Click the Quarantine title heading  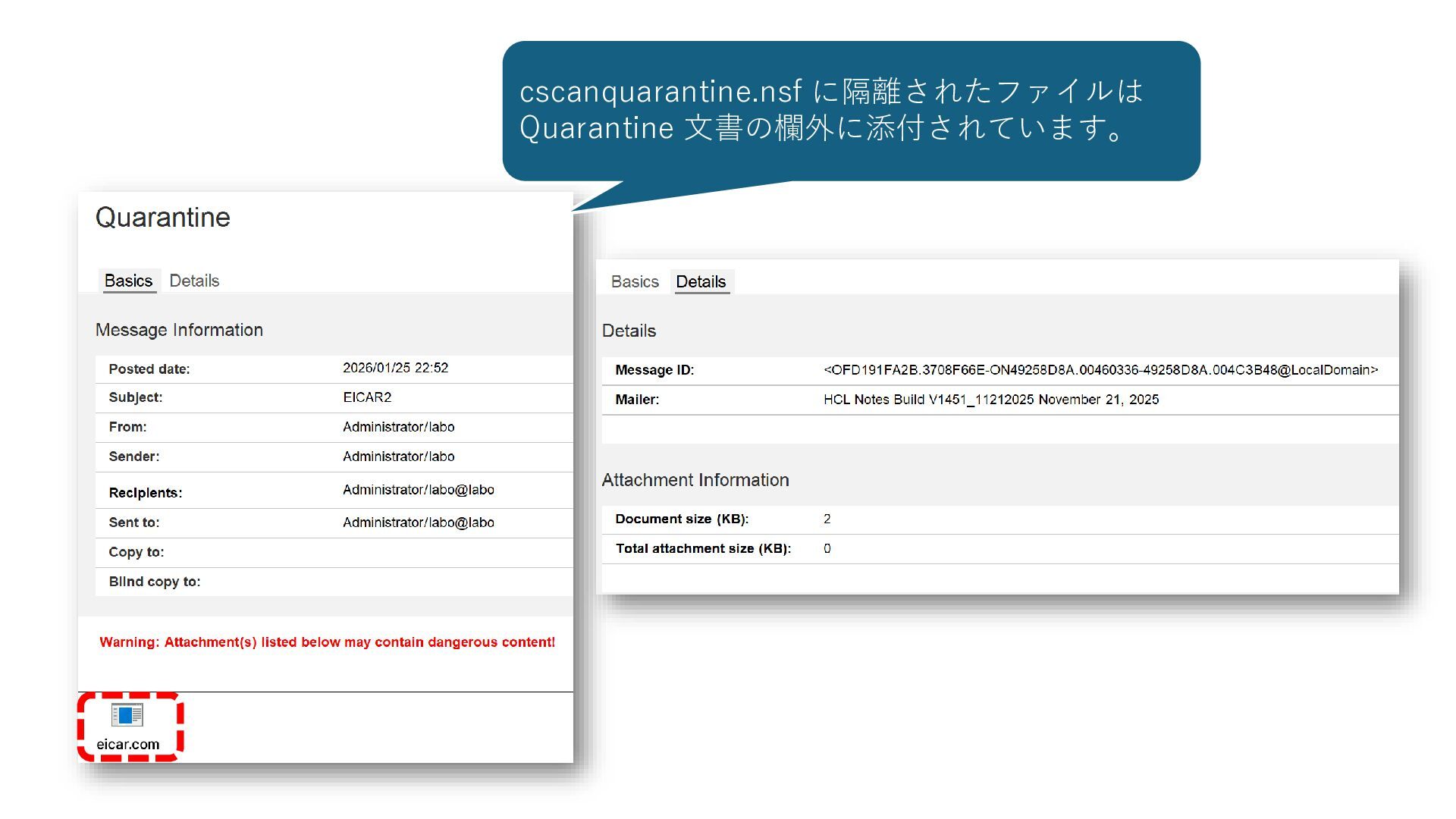[x=162, y=218]
